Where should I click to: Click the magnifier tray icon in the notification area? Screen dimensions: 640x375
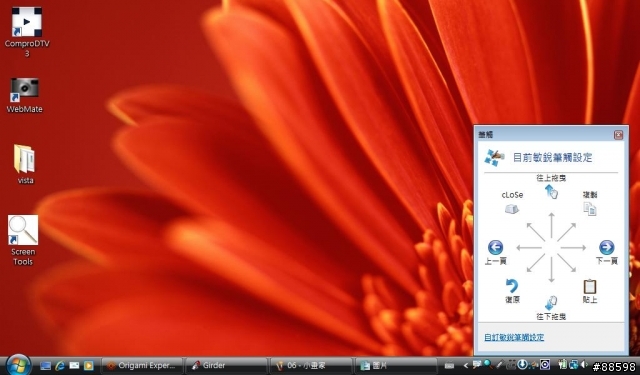tap(488, 364)
